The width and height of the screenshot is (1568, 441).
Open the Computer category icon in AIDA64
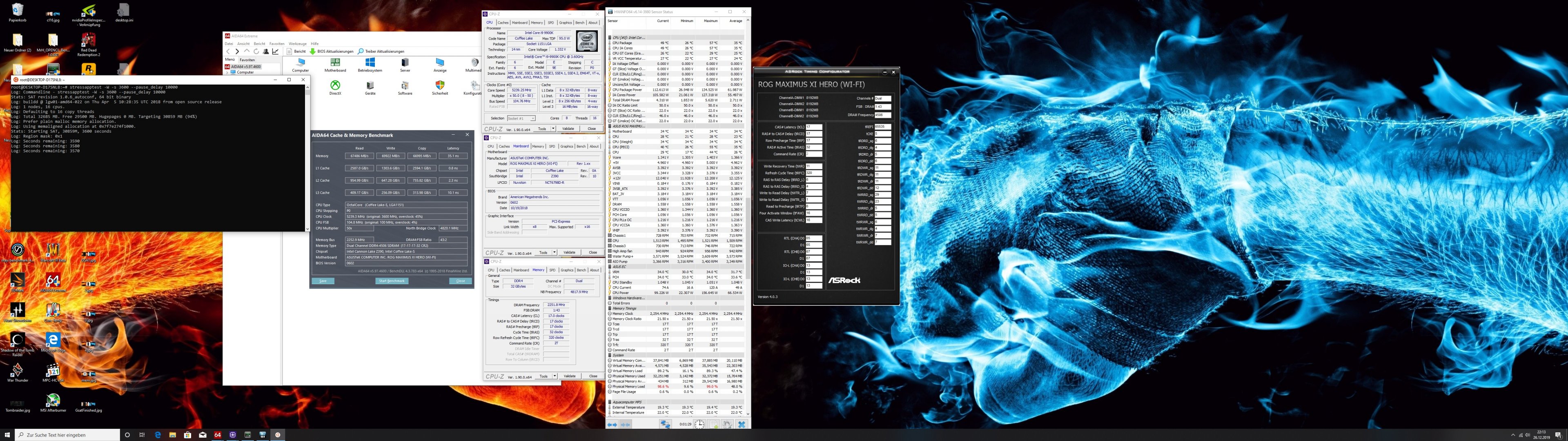[x=301, y=65]
